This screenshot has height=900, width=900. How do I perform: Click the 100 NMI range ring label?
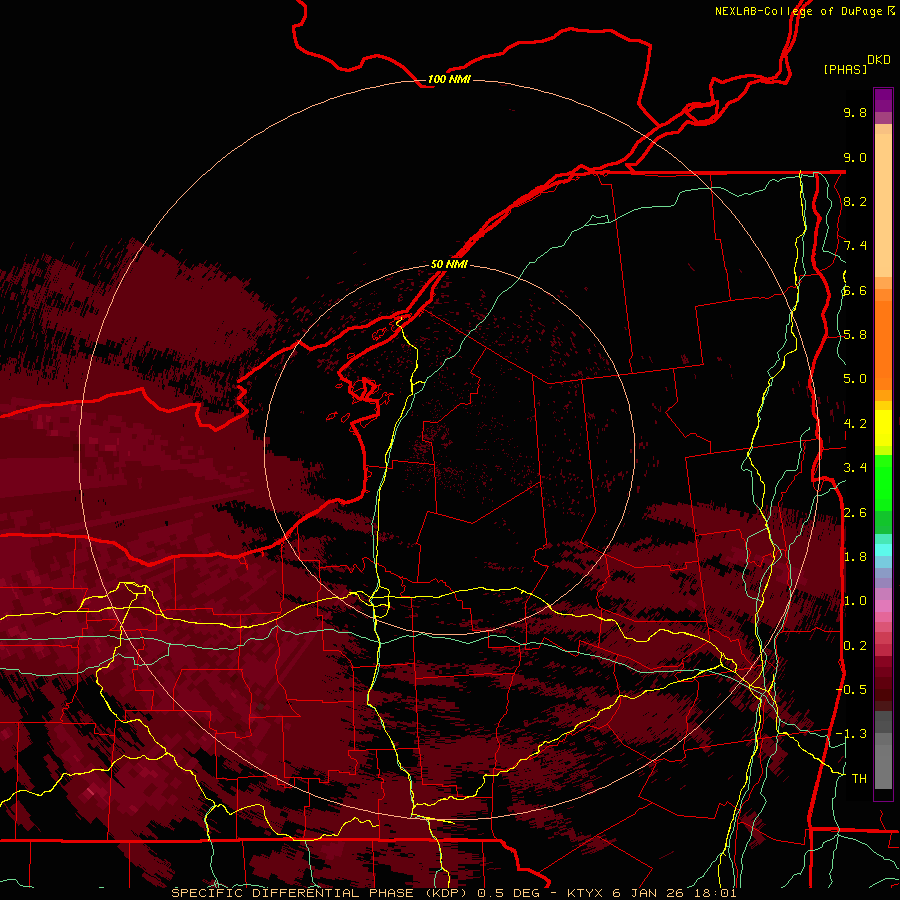click(449, 79)
